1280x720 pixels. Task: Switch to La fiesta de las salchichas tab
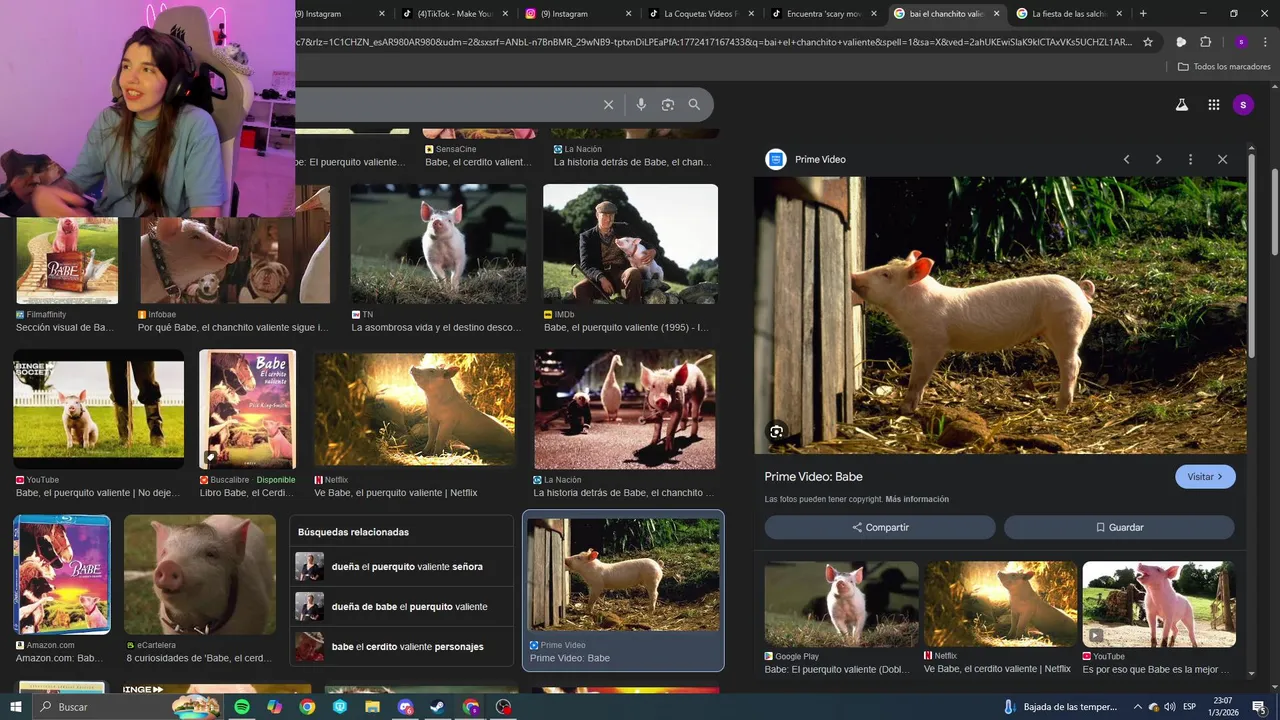pos(1068,14)
